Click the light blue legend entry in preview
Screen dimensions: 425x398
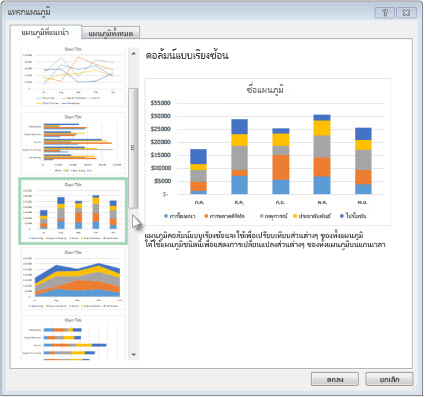click(180, 216)
